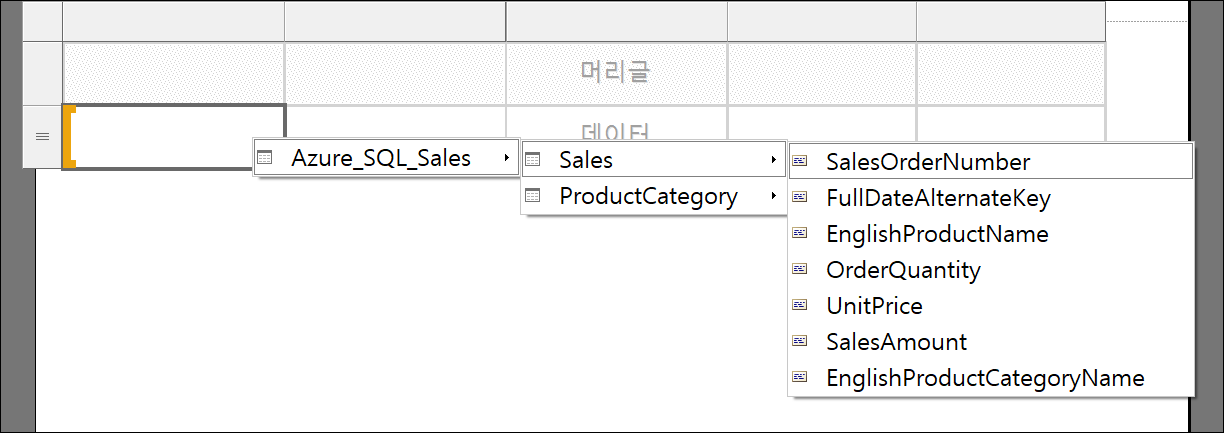
Task: Choose the SalesOrderNumber field
Action: pyautogui.click(x=990, y=161)
